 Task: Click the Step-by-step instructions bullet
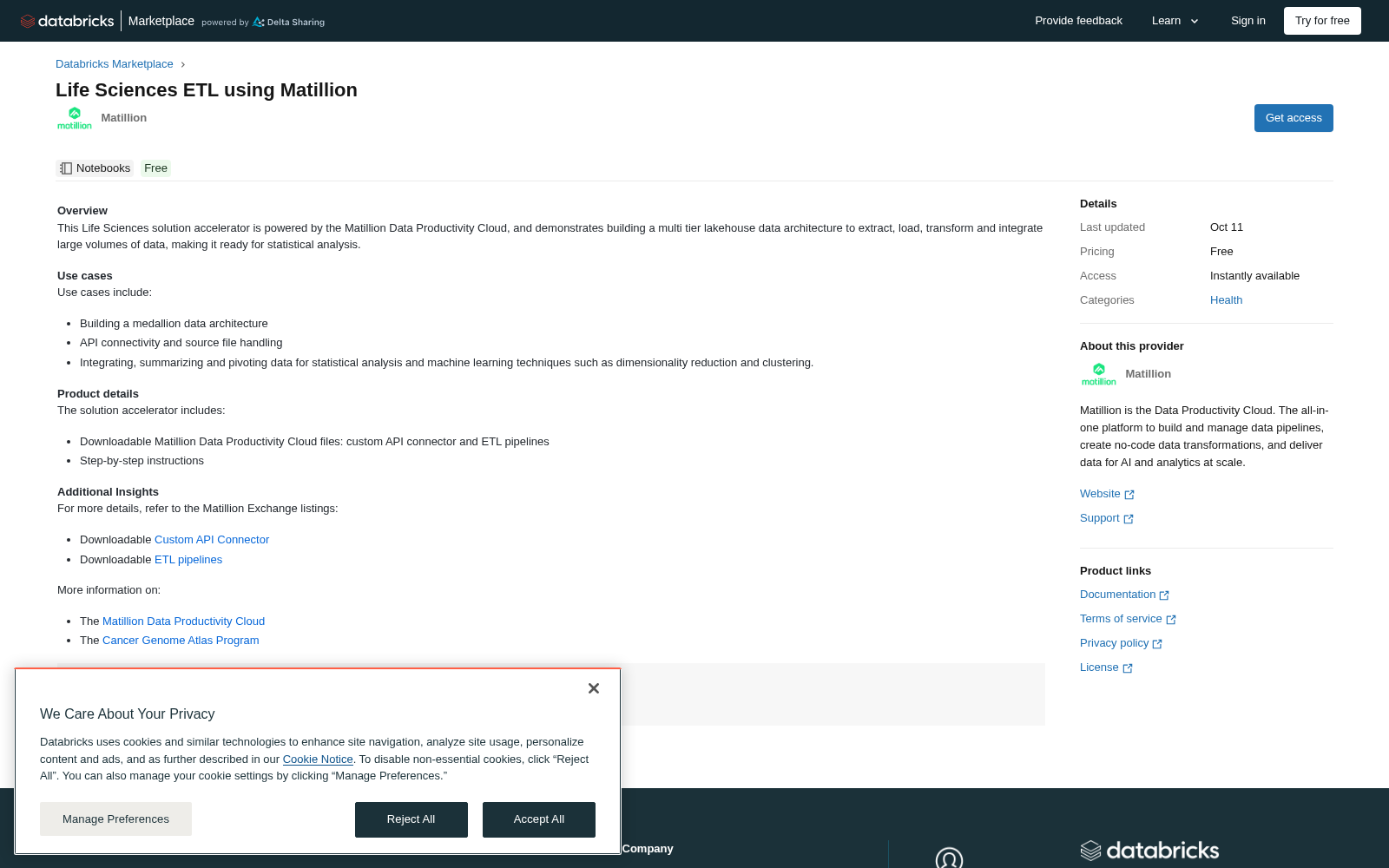click(142, 461)
